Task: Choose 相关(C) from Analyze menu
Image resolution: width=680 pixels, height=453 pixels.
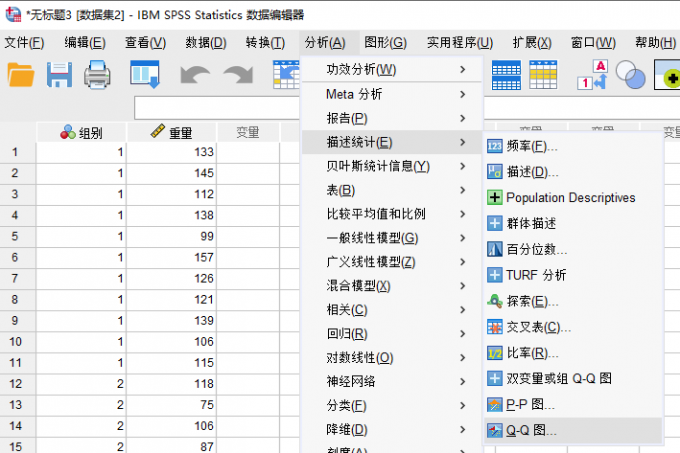Action: coord(392,310)
